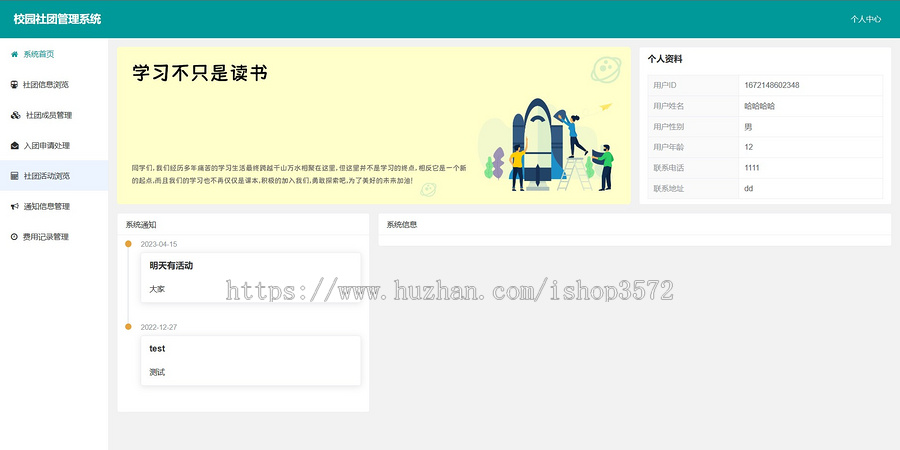900x450 pixels.
Task: Click the date label 2023-04-15
Action: pos(159,244)
